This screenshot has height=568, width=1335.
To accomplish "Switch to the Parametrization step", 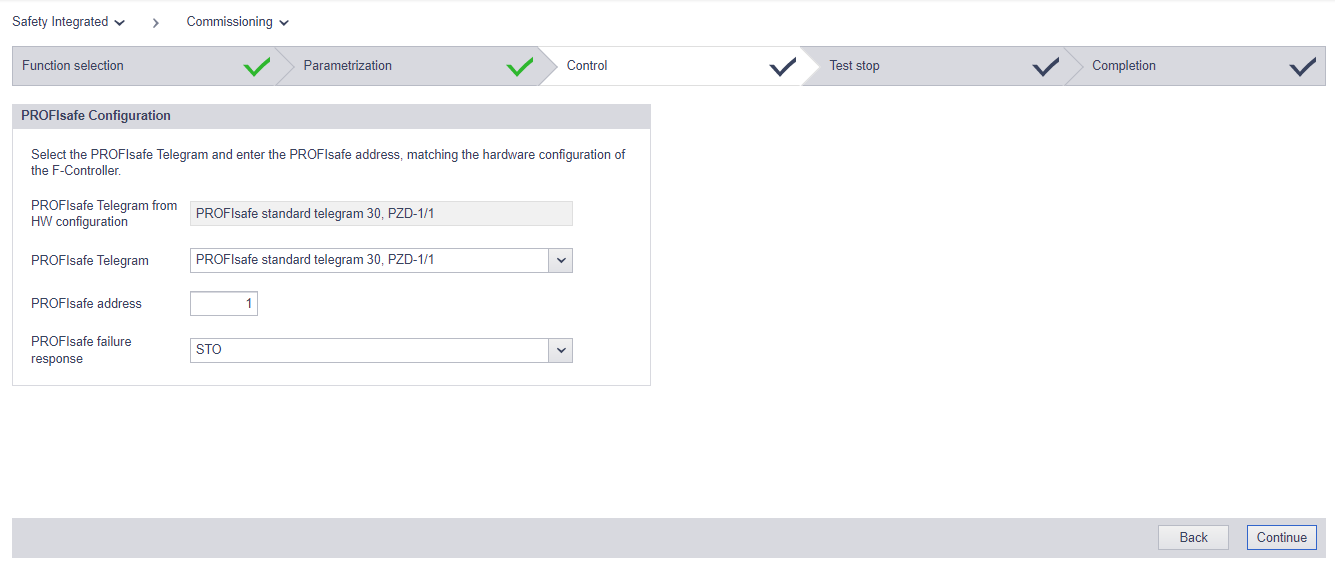I will 407,66.
